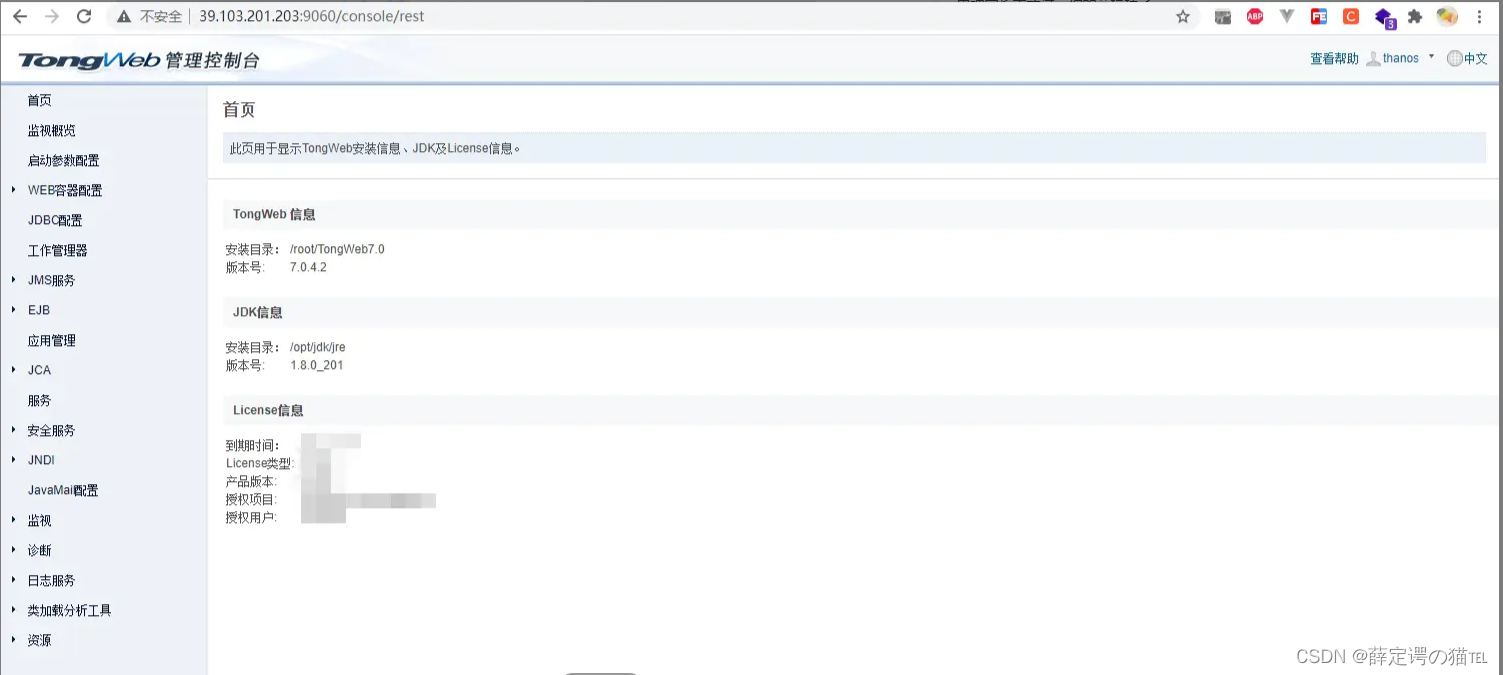Screen dimensions: 1503x675
Task: Open 启动参数配置 in the sidebar
Action: coord(64,160)
